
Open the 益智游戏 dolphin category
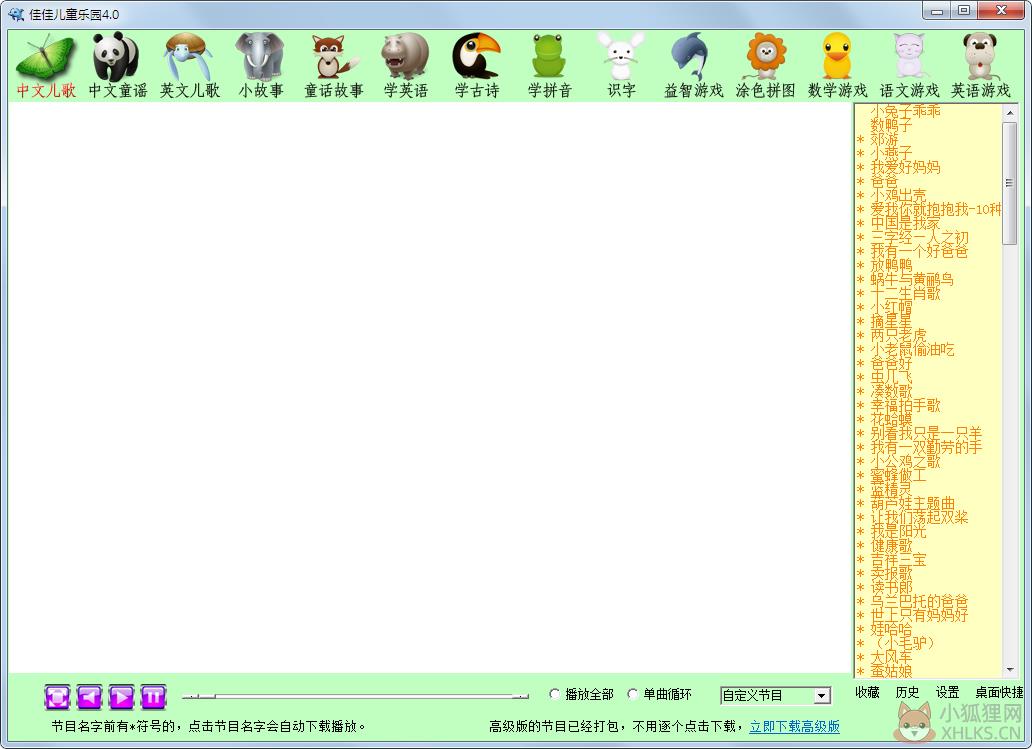pos(693,66)
